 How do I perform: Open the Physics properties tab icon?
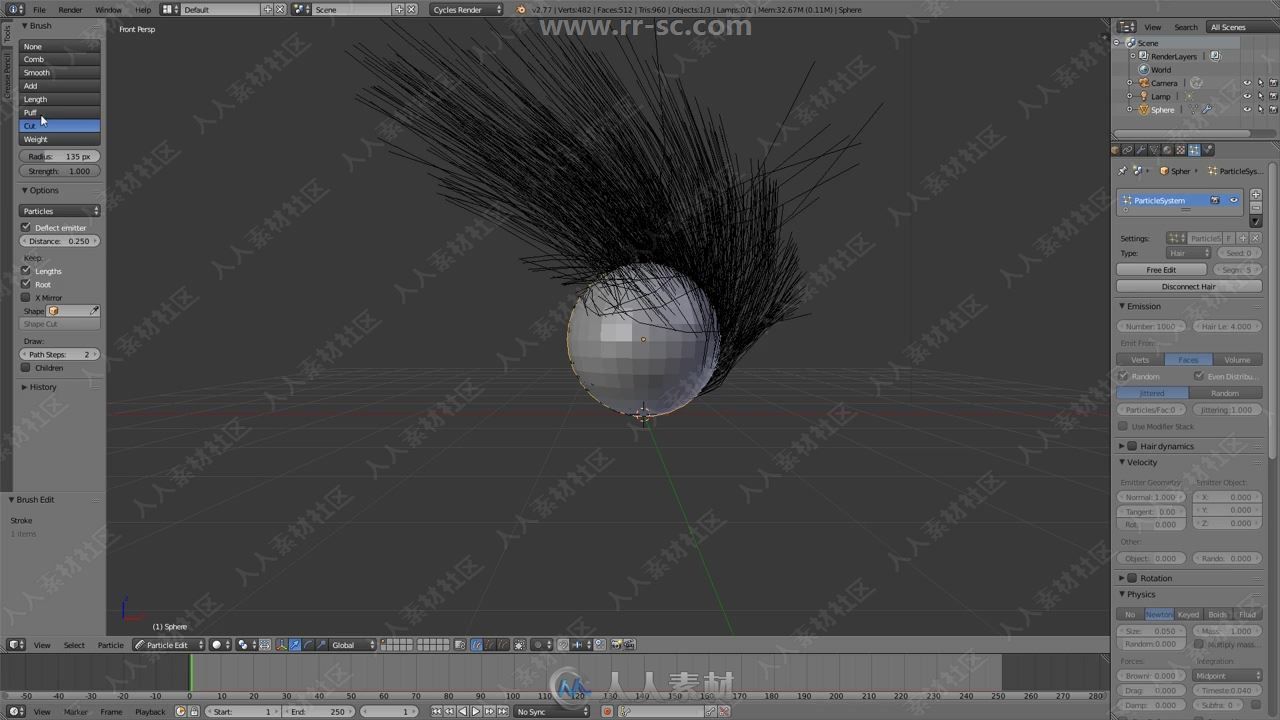[x=1208, y=150]
